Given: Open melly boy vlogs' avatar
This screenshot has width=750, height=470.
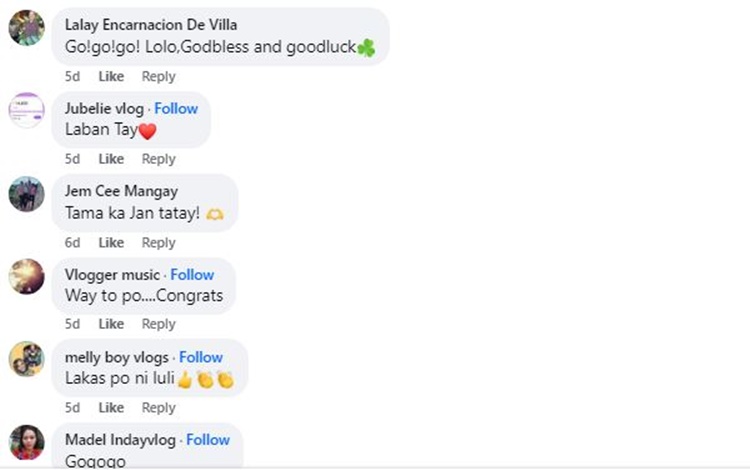Looking at the screenshot, I should 26,359.
